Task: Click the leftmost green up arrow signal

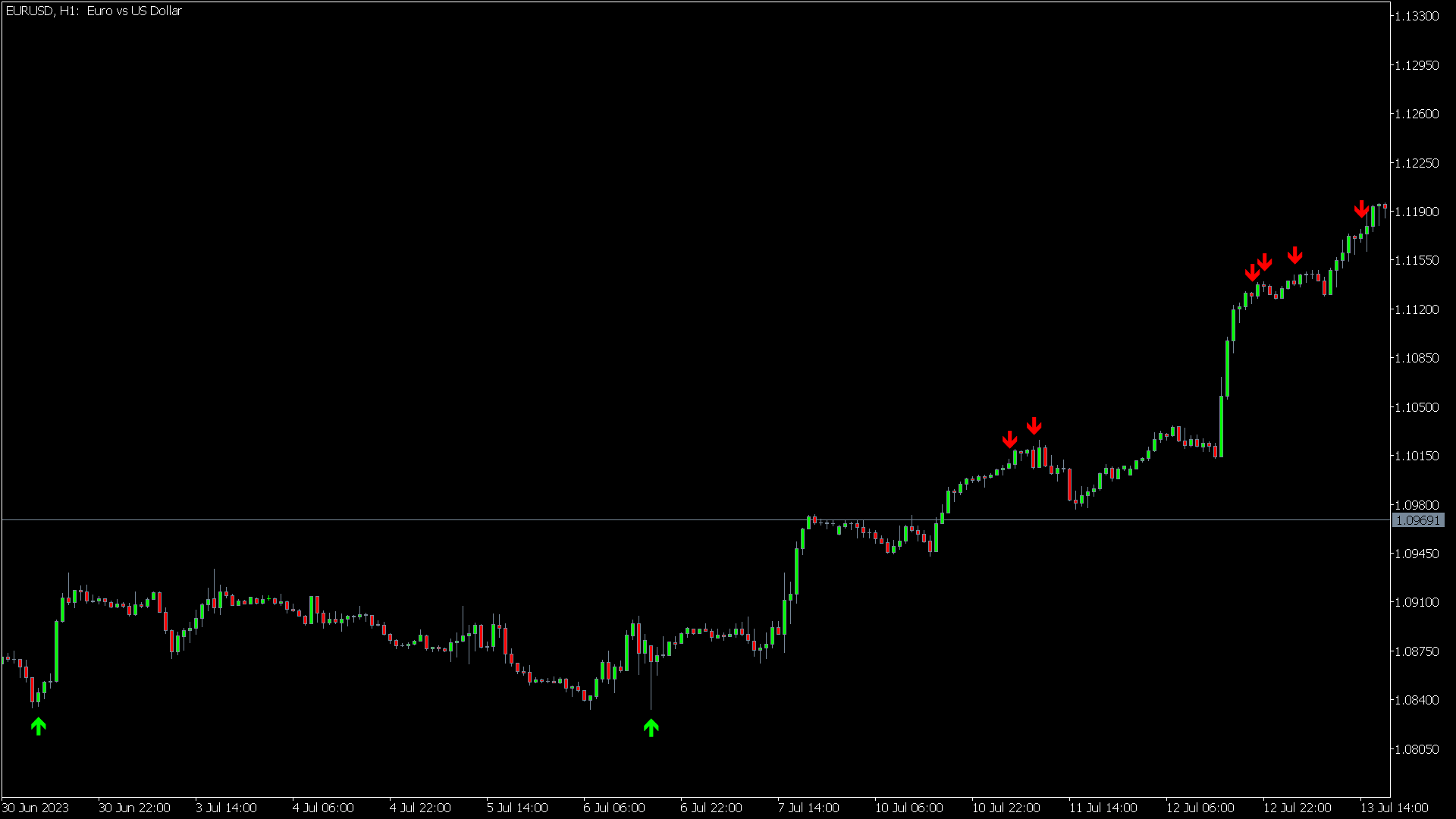Action: (x=39, y=726)
